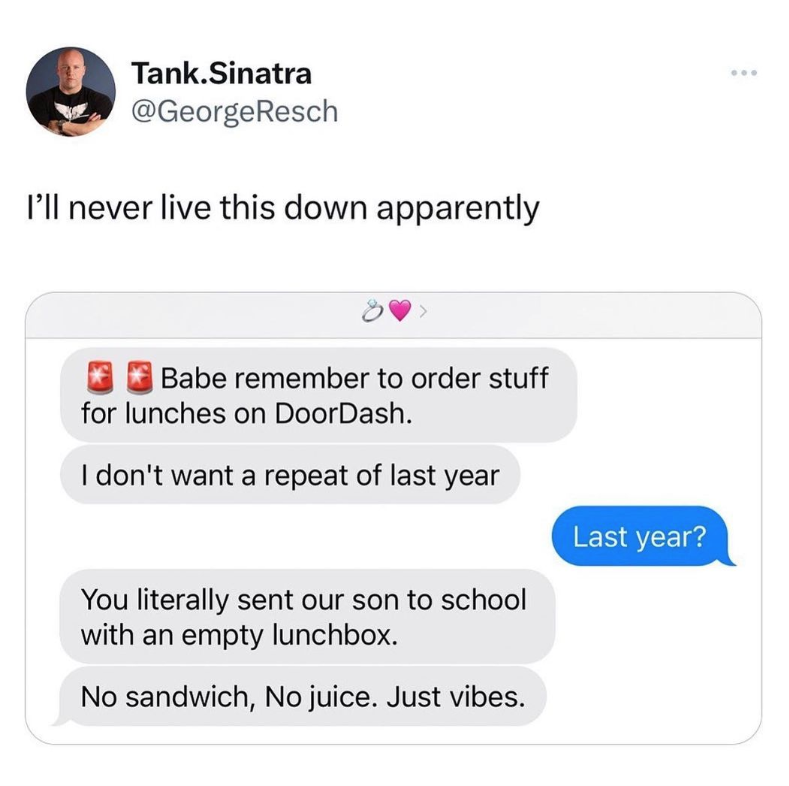Open the @GeorgeResch handle link
The width and height of the screenshot is (789, 786).
click(235, 110)
